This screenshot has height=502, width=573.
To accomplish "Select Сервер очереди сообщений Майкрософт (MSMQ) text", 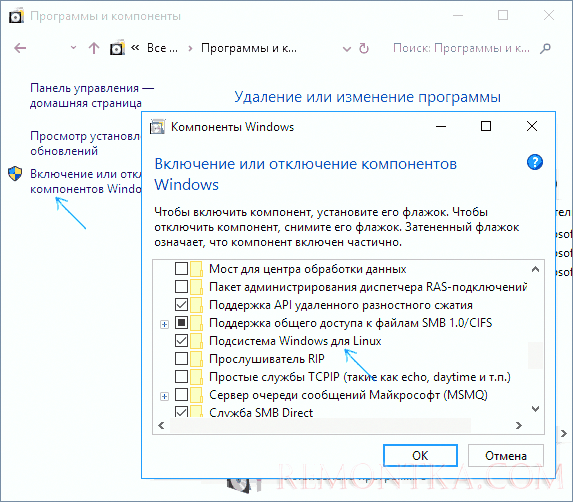I will point(348,395).
